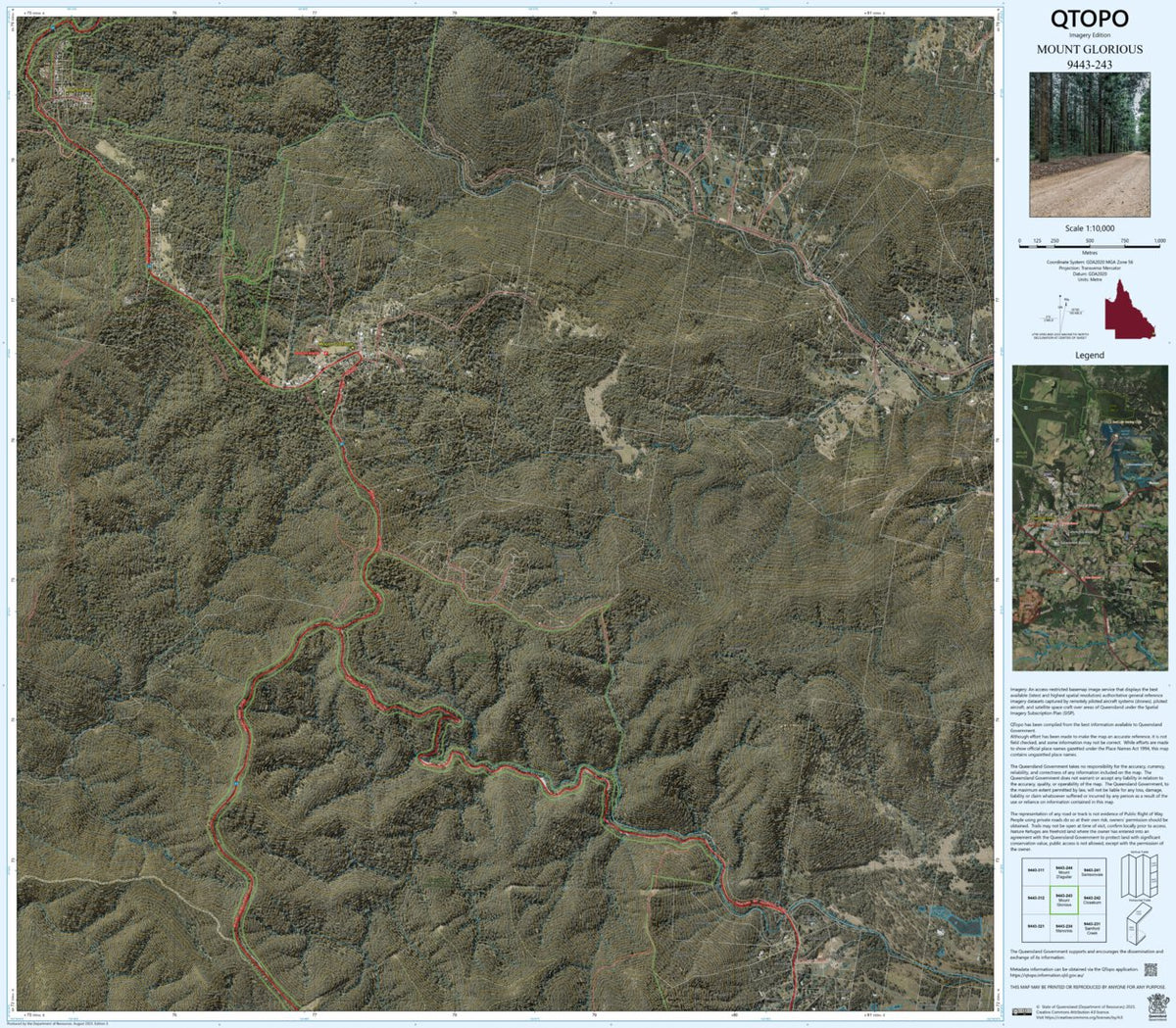Click the Creative Commons license badge
Viewport: 1176px width, 1028px height.
[x=1023, y=1010]
